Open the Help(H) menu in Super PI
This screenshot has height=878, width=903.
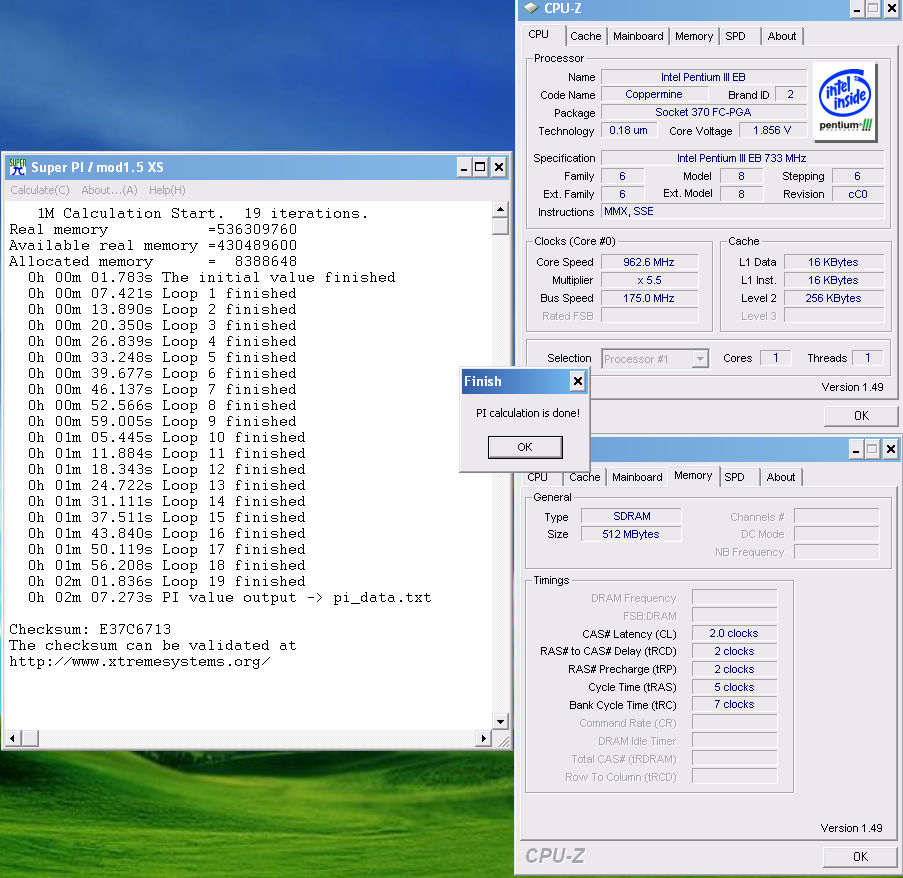coord(167,190)
